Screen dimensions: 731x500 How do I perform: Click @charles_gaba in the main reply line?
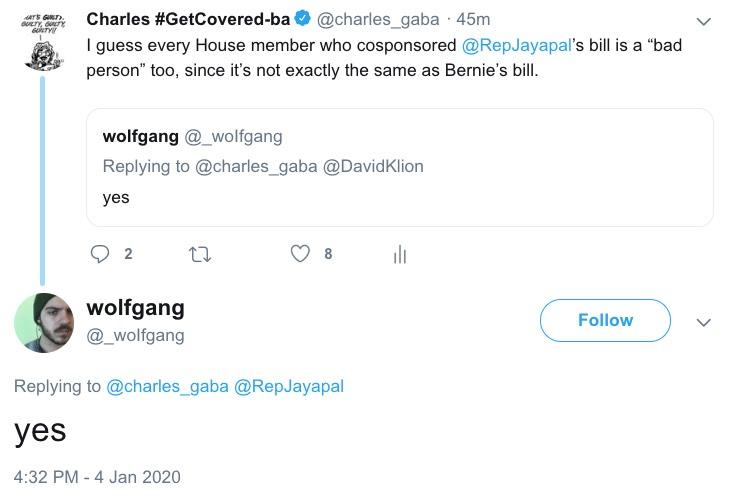coord(167,386)
